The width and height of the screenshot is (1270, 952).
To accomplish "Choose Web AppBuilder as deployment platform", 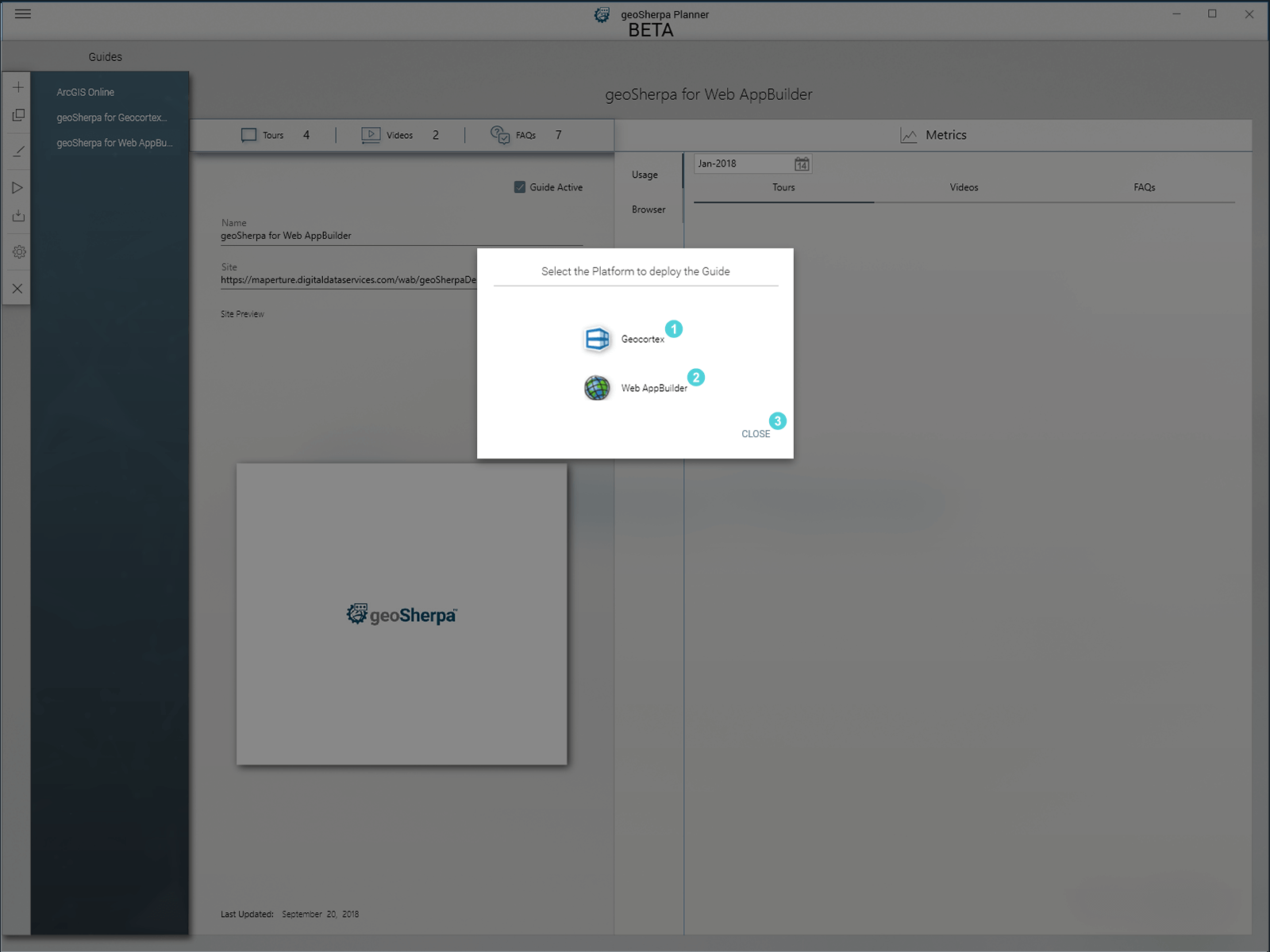I will [x=654, y=389].
